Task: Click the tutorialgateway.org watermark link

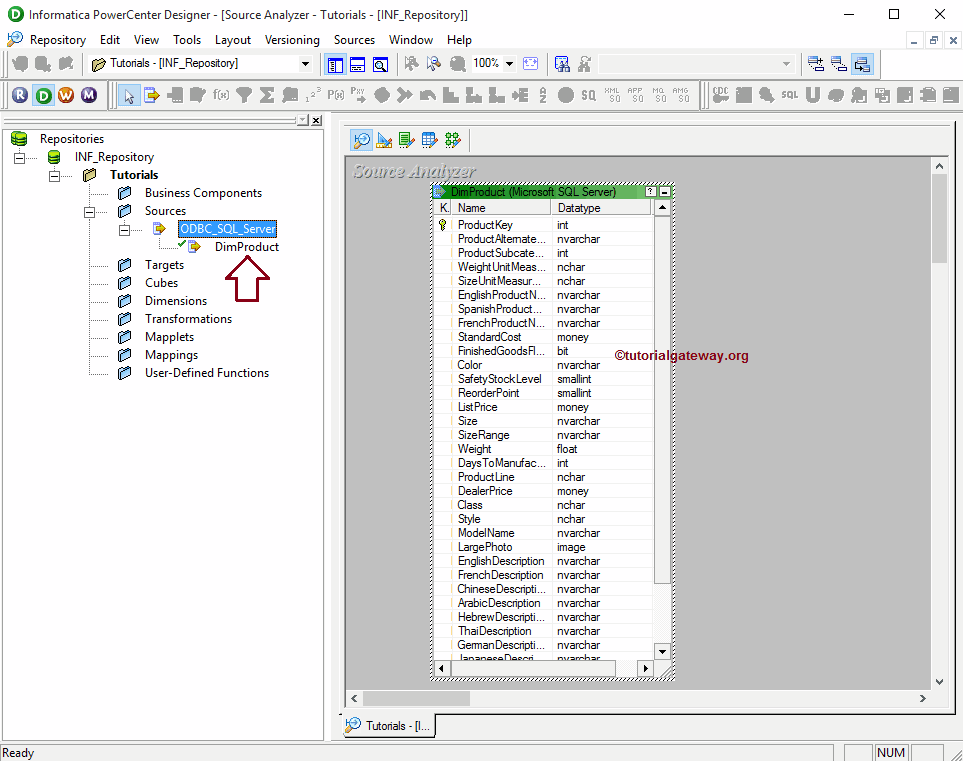Action: (681, 355)
